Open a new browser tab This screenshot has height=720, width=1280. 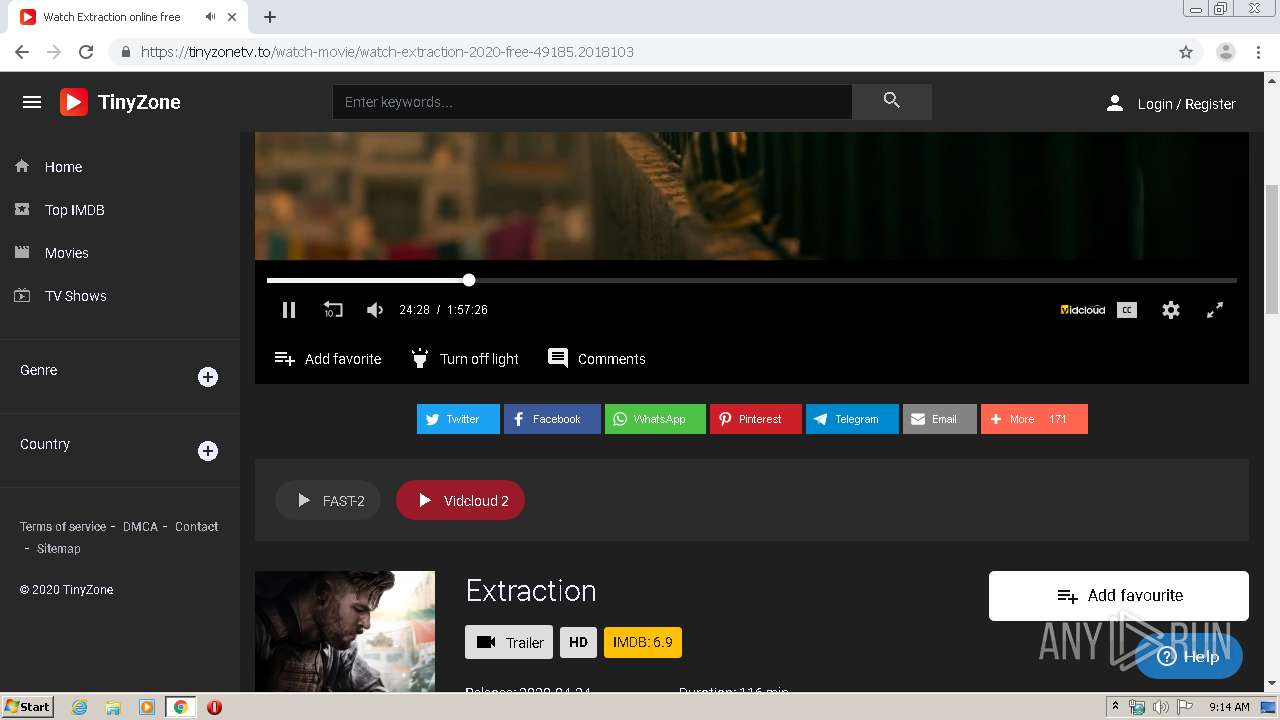(x=270, y=17)
